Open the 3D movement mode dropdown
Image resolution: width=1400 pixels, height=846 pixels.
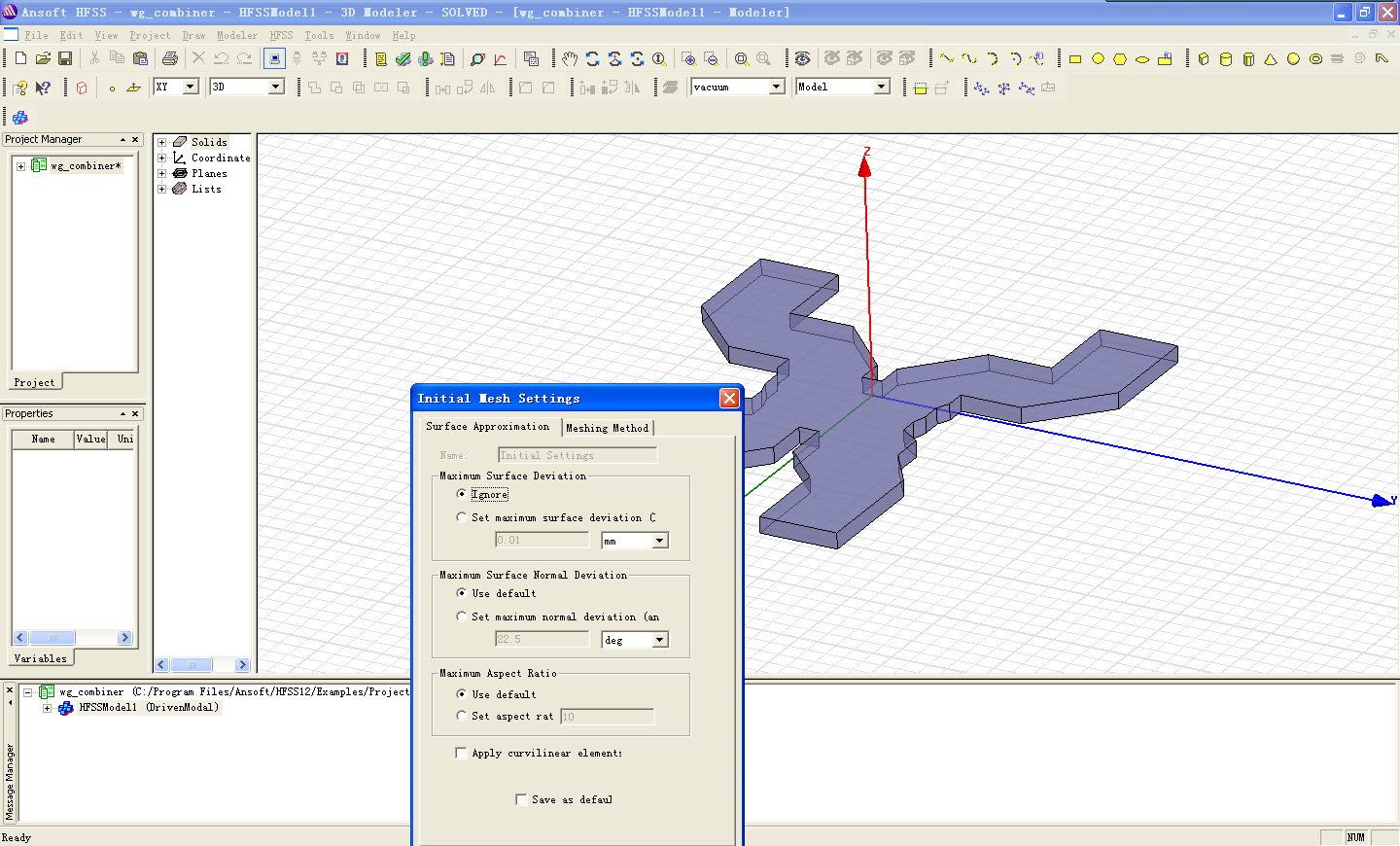pyautogui.click(x=276, y=87)
